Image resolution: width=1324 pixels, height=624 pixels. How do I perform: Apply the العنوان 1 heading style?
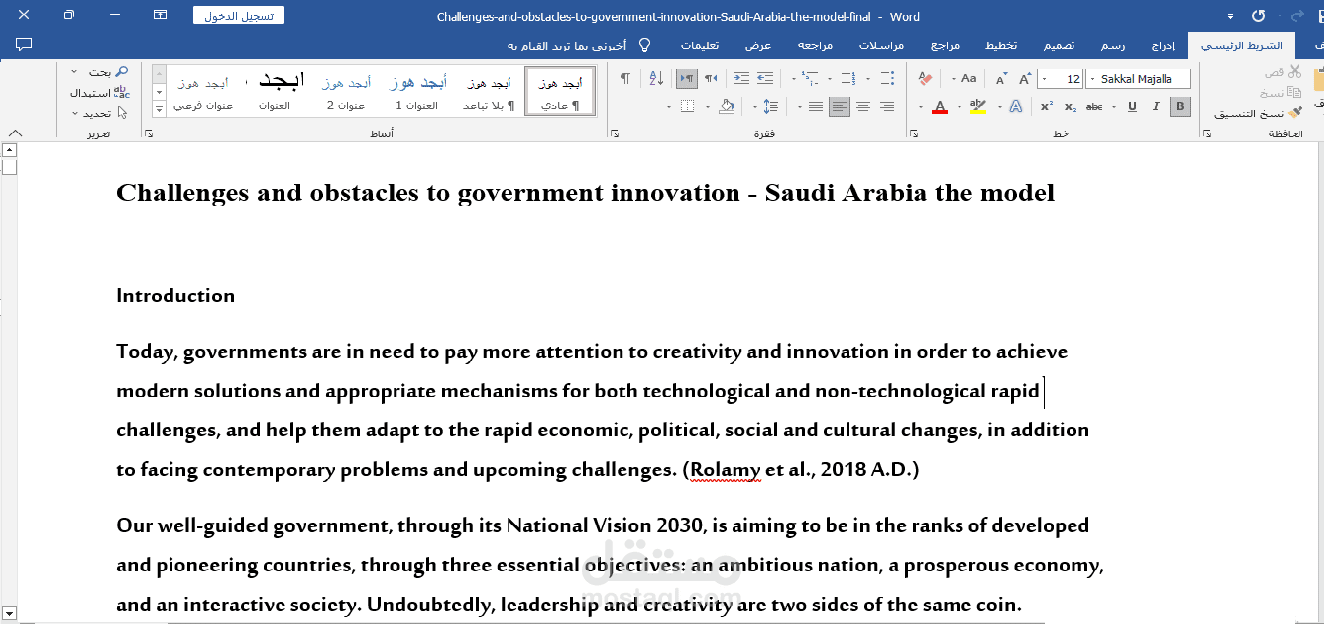tap(416, 91)
